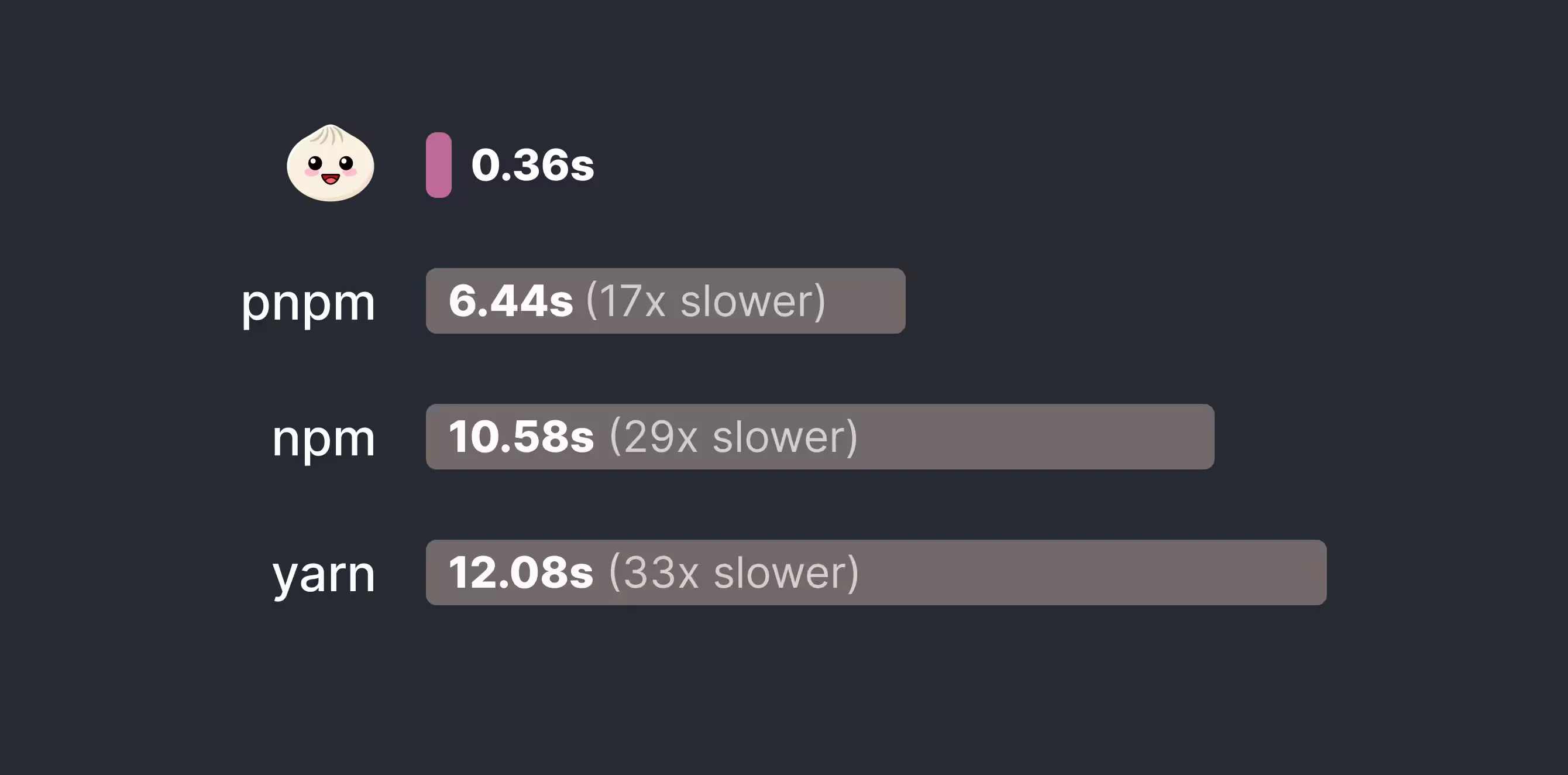Viewport: 1568px width, 775px height.
Task: Click the 0.36s Bun time label
Action: click(532, 165)
